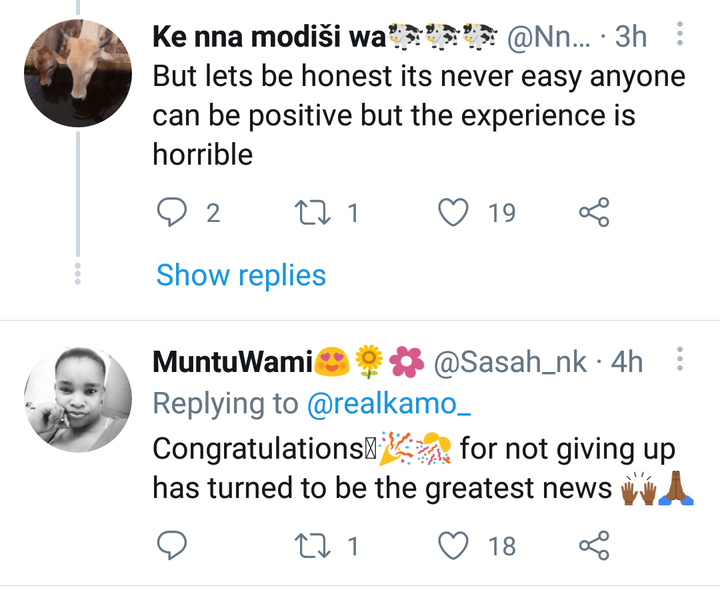Reply to MuntuWami's Congratulations tweet
The height and width of the screenshot is (590, 720).
[172, 545]
